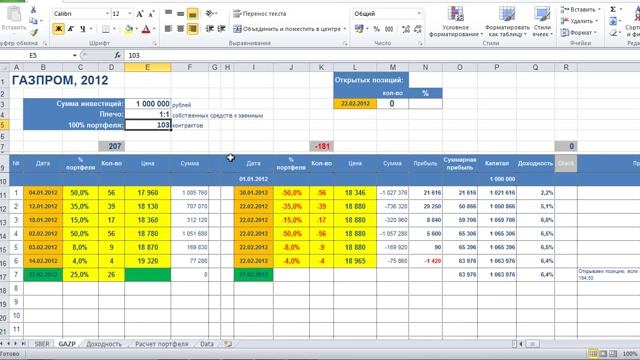Image resolution: width=640 pixels, height=360 pixels.
Task: Toggle underline formatting (Ч button)
Action: point(83,29)
